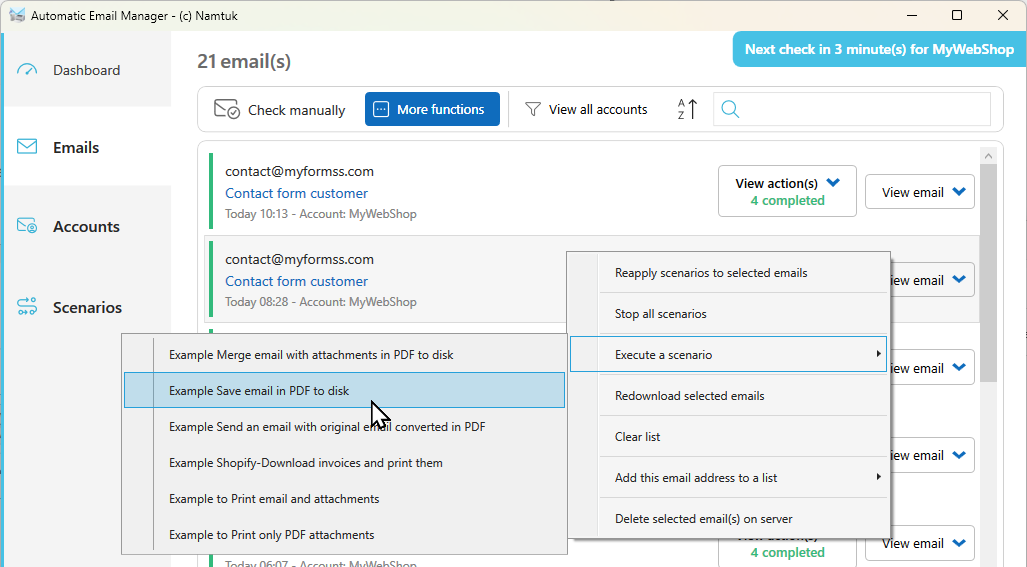Open the View email dropdown just below the 08:28 email's
Image resolution: width=1027 pixels, height=567 pixels.
(933, 368)
